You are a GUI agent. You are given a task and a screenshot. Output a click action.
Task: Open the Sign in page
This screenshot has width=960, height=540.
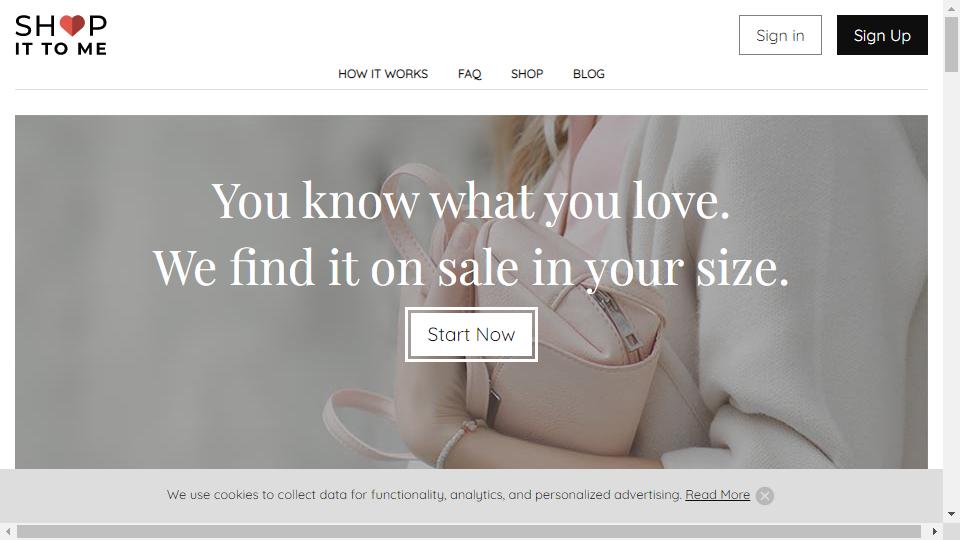[780, 35]
